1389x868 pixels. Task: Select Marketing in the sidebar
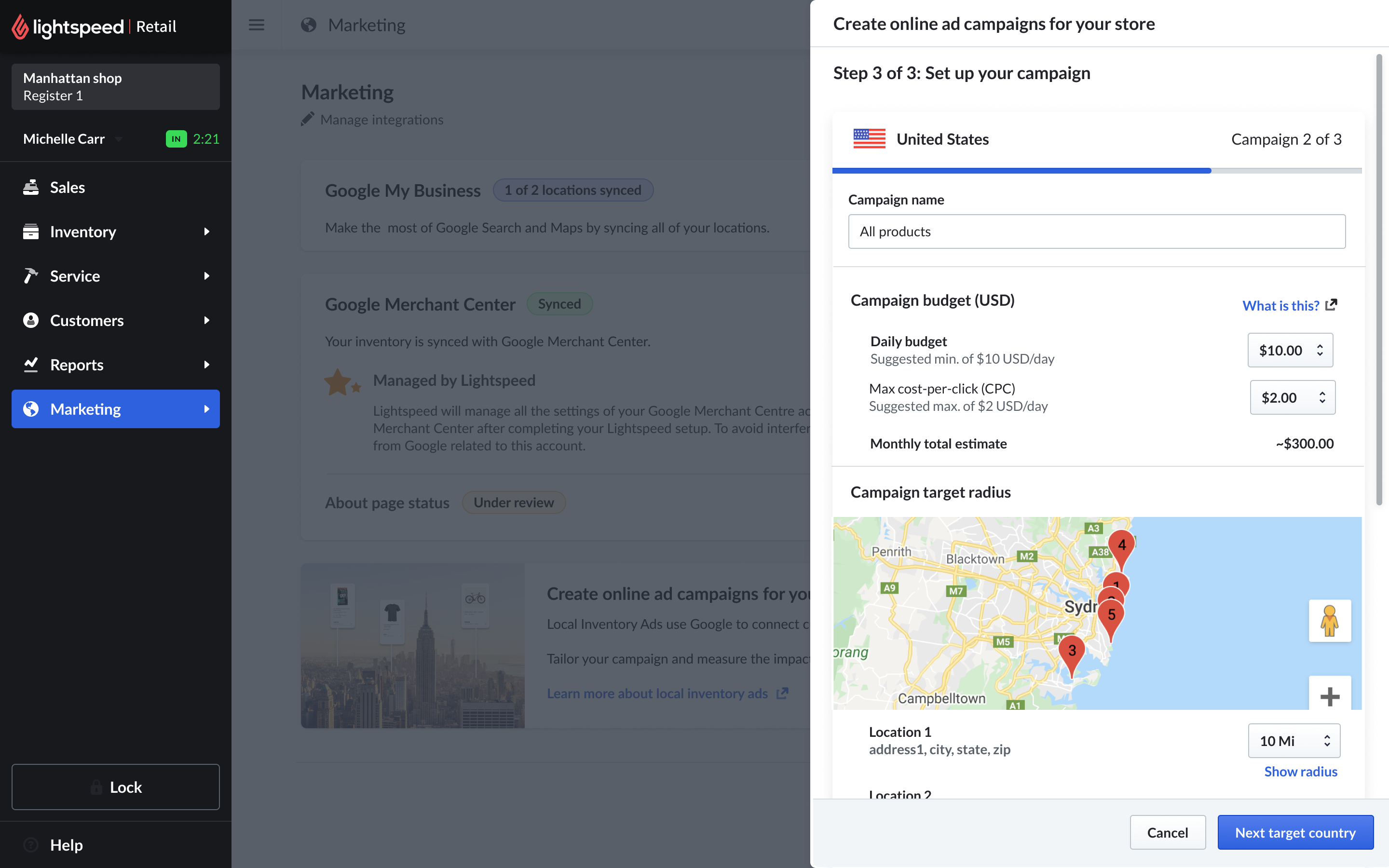115,409
